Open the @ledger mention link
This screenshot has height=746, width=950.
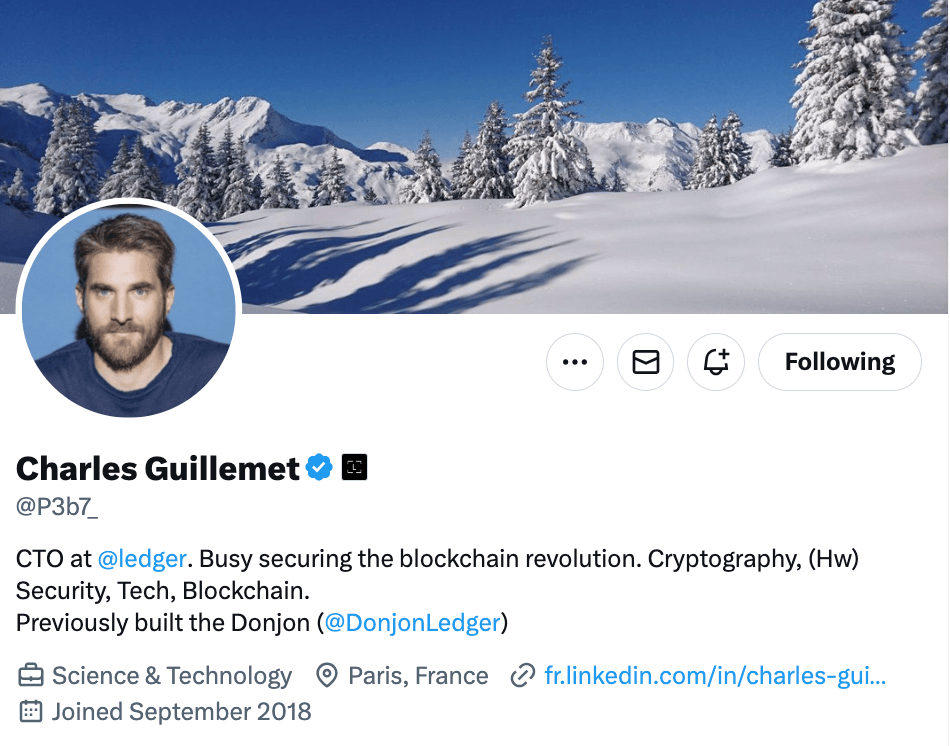point(142,559)
